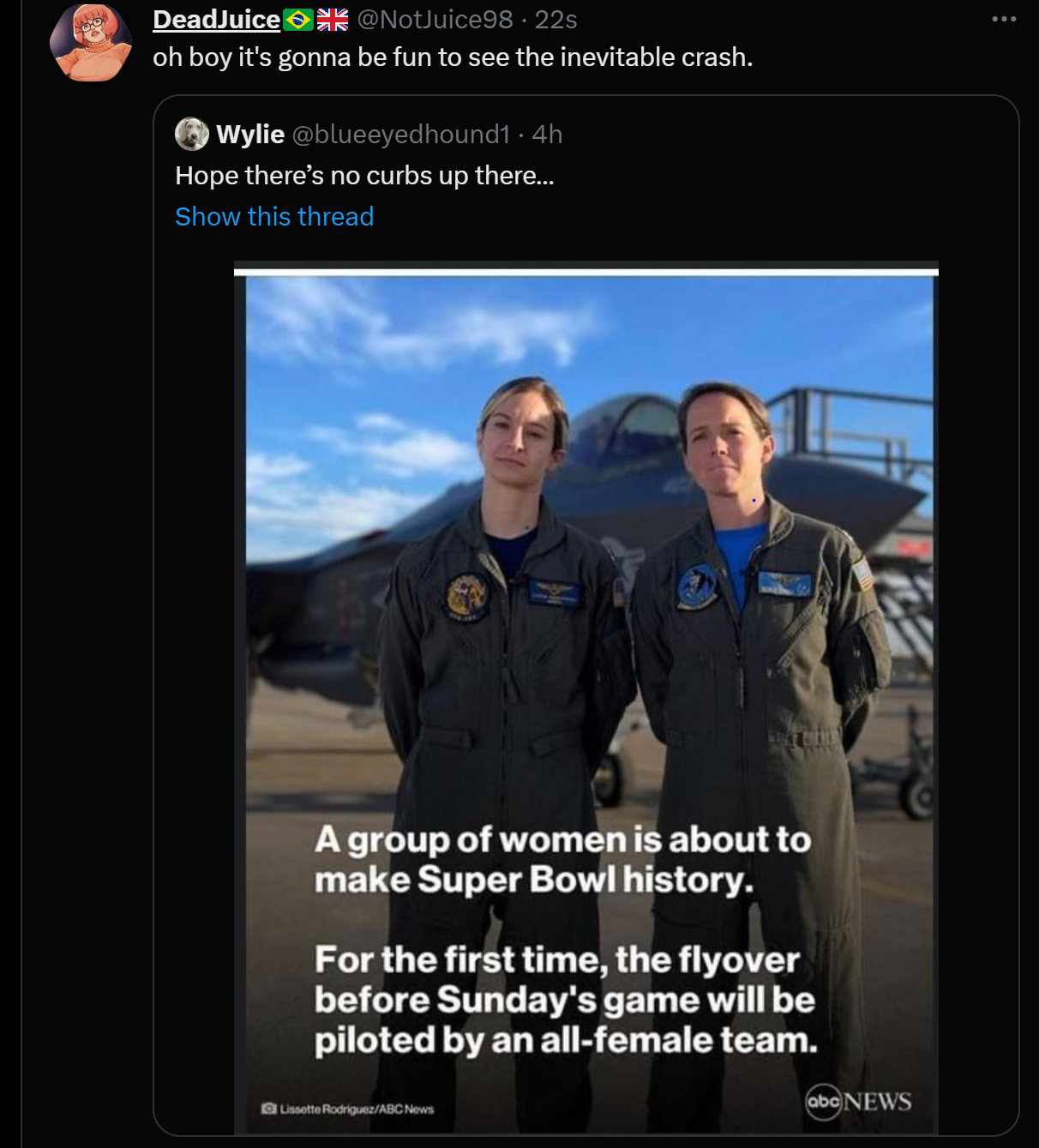Click the Lissette Rodriguez/ABC News credit text

(357, 1109)
